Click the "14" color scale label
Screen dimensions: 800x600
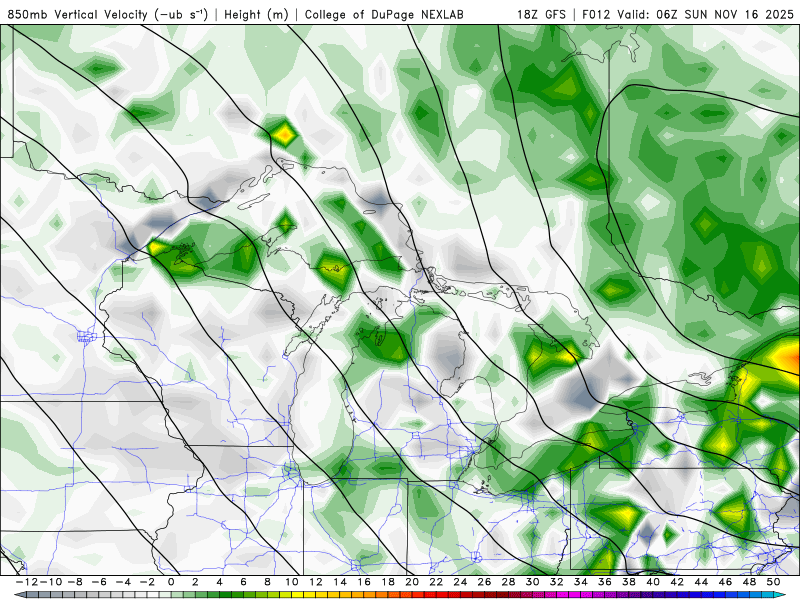pos(340,582)
